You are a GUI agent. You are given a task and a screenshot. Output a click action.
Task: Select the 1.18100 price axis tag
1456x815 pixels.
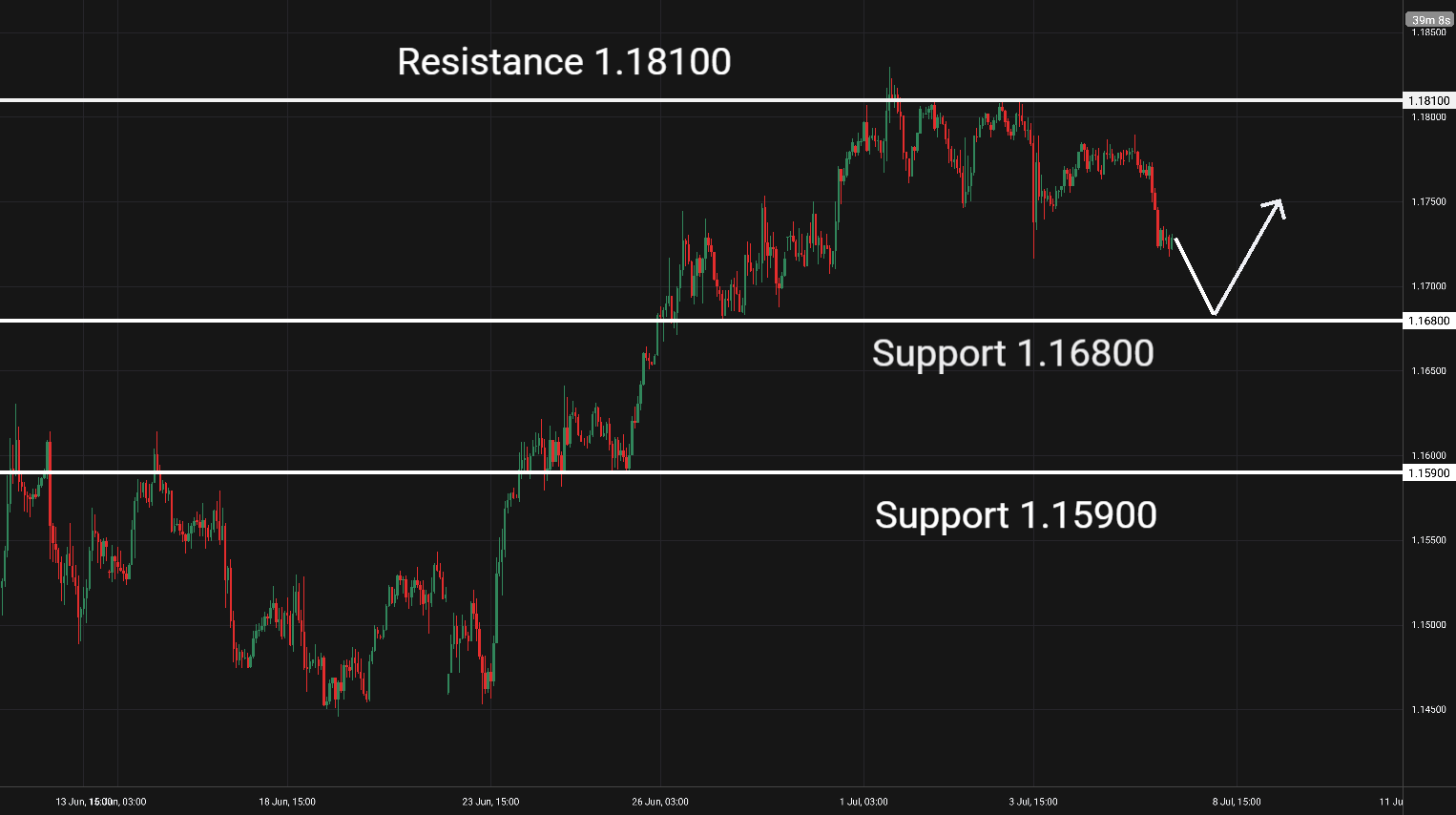(x=1429, y=100)
